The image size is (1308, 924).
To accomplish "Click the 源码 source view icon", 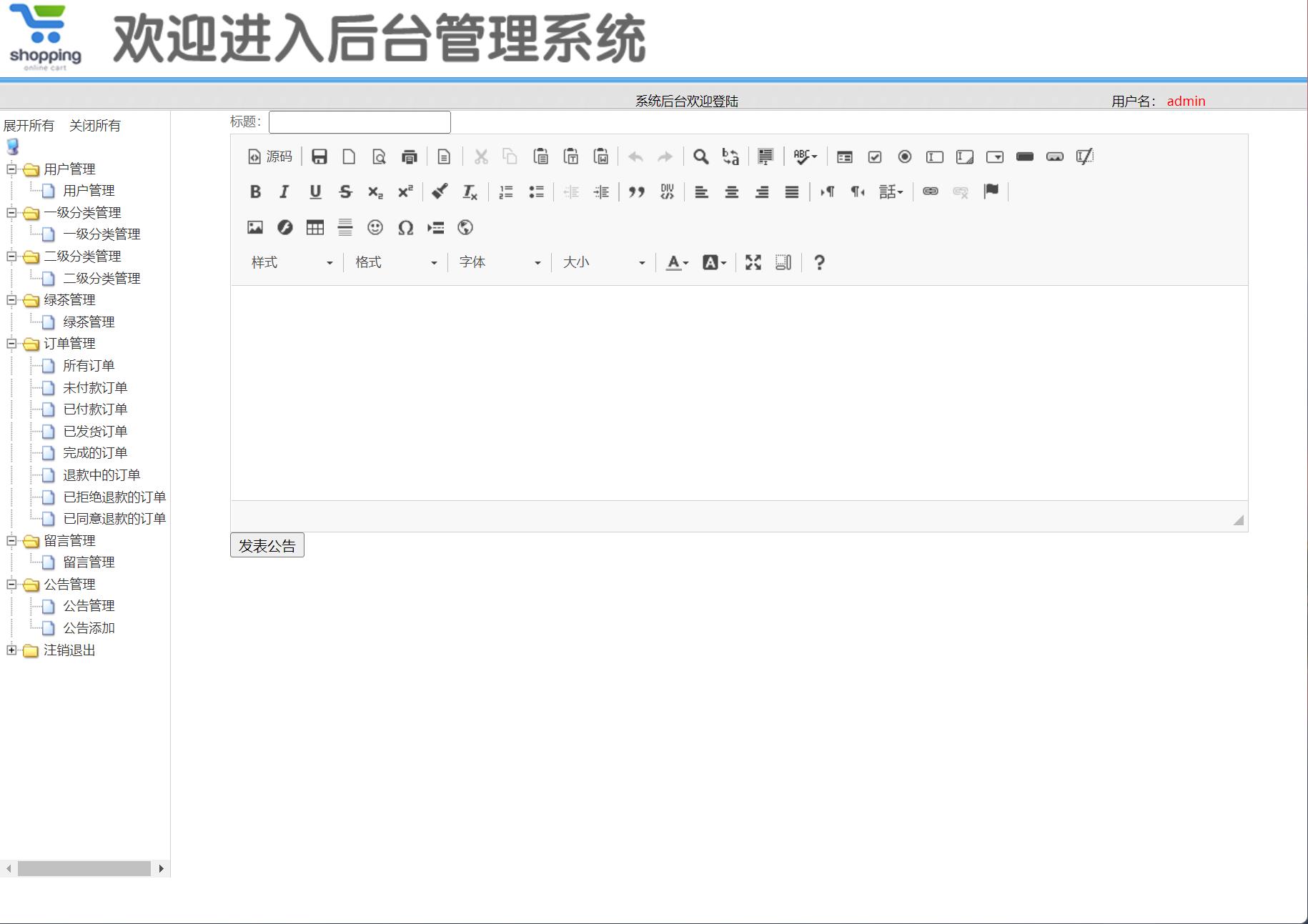I will [270, 157].
